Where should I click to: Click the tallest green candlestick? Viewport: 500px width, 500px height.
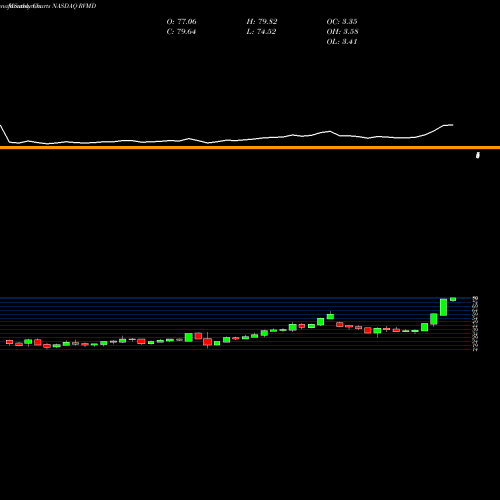point(443,307)
